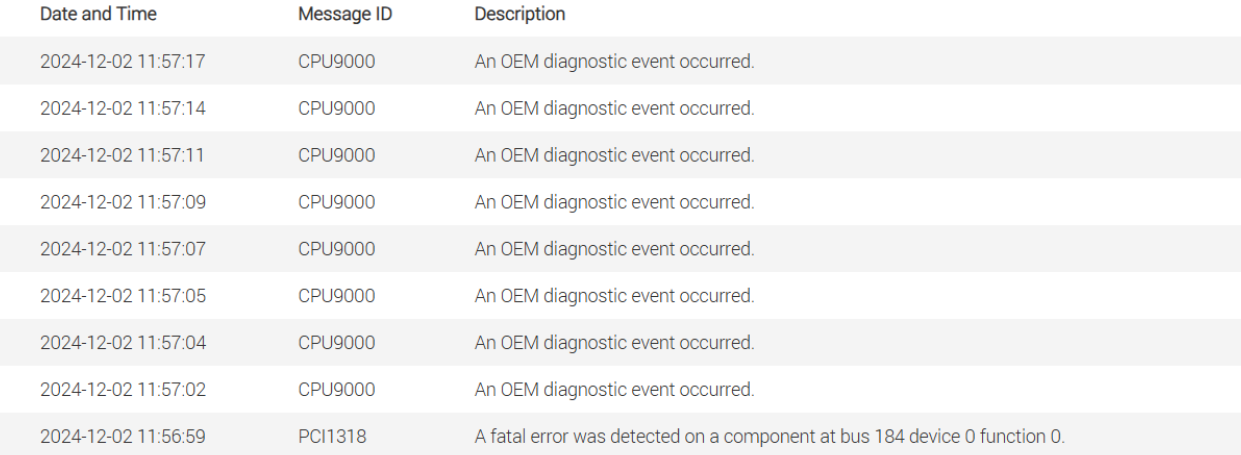Click the 11:57:05 timestamp cell

point(123,296)
